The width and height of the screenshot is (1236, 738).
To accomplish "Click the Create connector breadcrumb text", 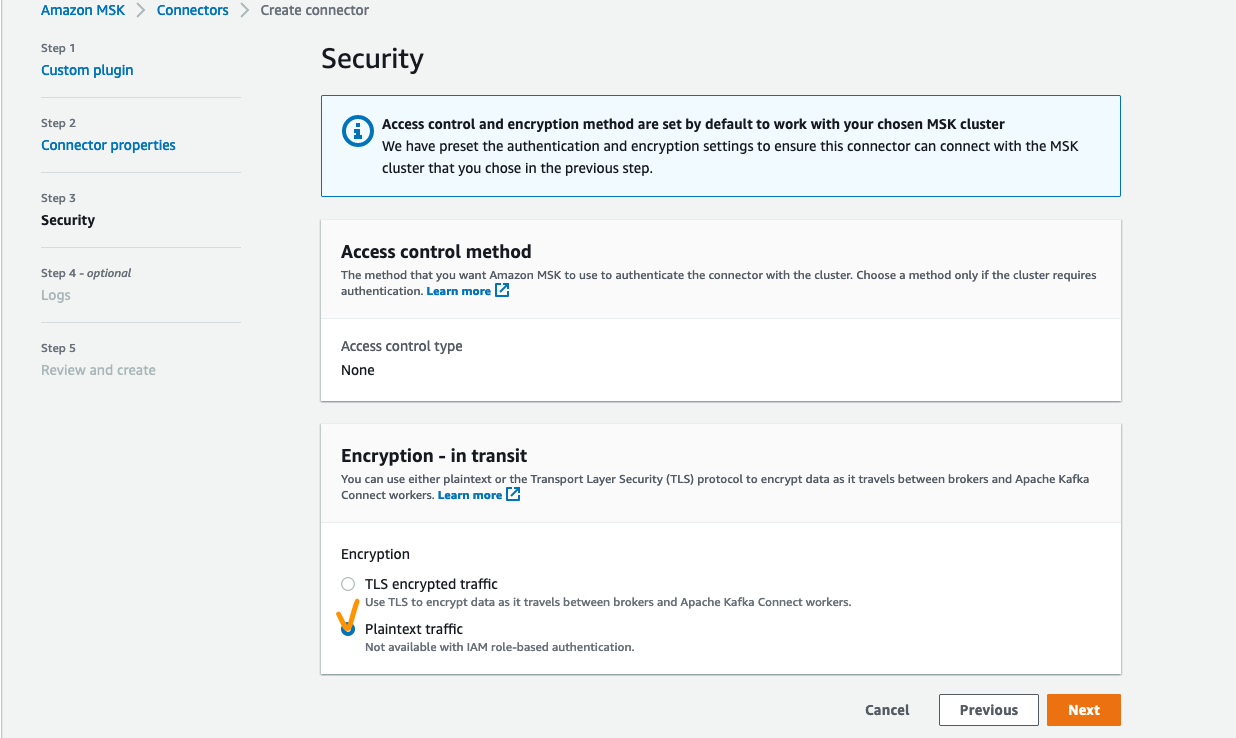I will 314,10.
